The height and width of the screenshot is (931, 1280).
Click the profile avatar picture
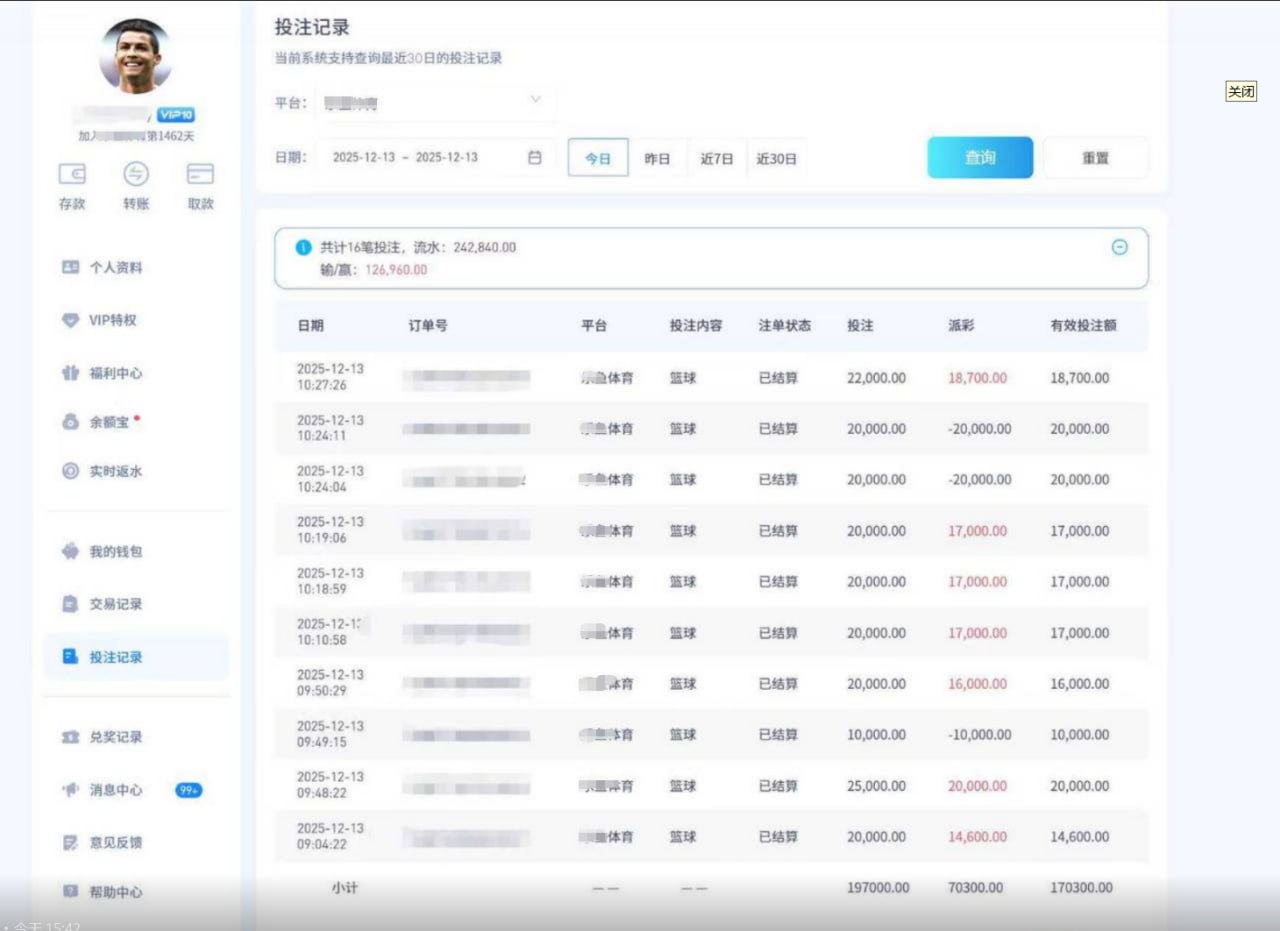coord(135,57)
